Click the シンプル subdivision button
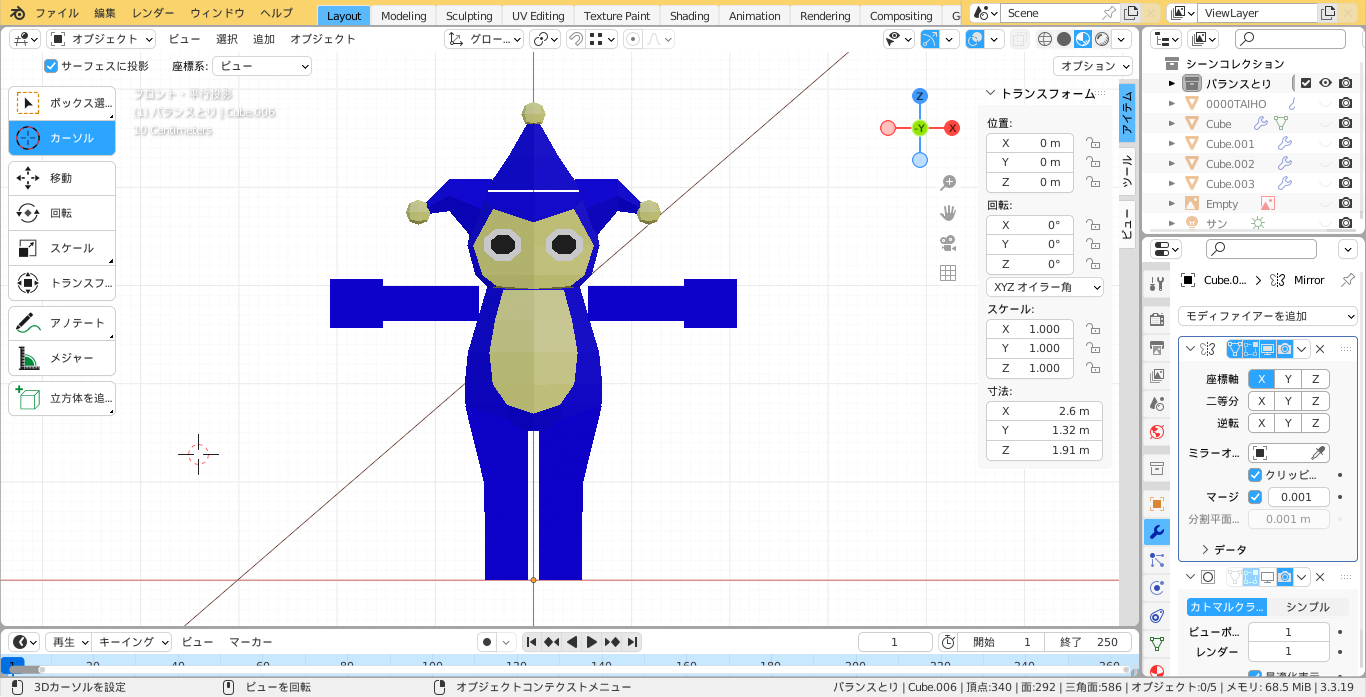 pyautogui.click(x=1307, y=607)
